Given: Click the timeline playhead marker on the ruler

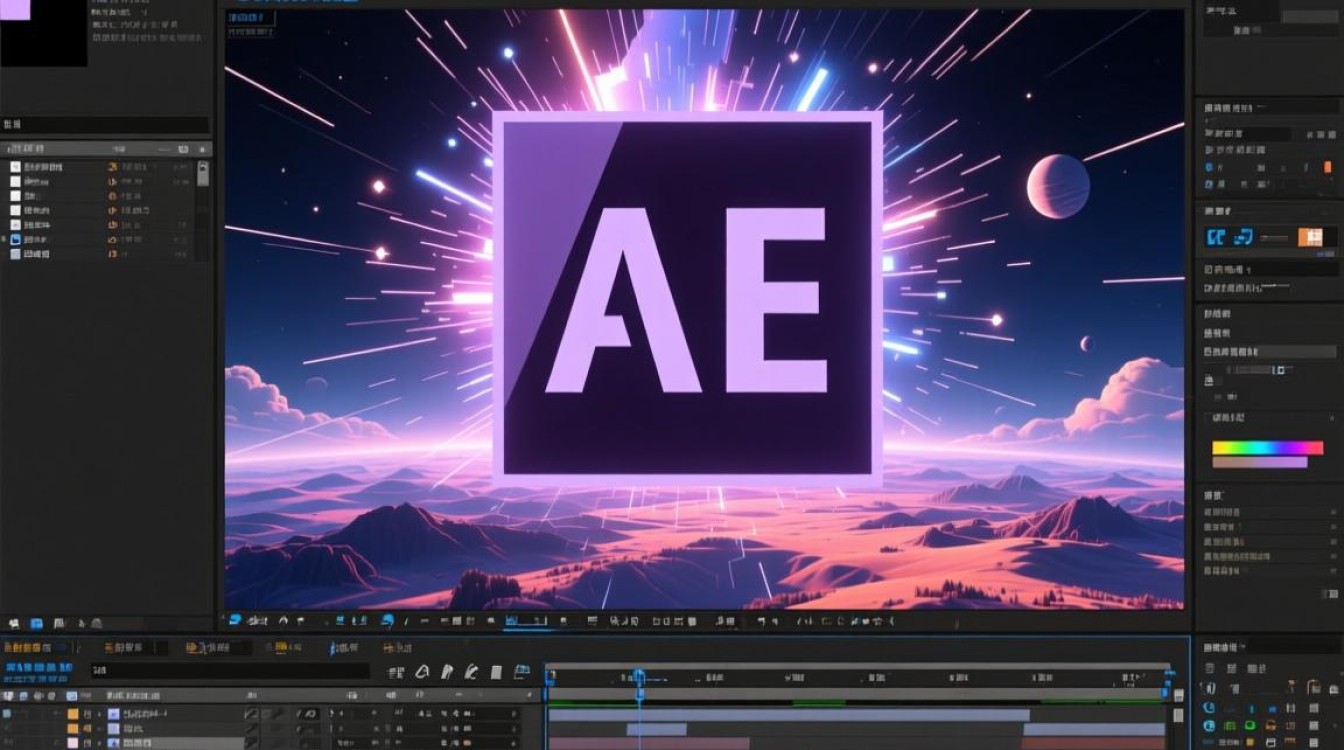Looking at the screenshot, I should [x=639, y=677].
